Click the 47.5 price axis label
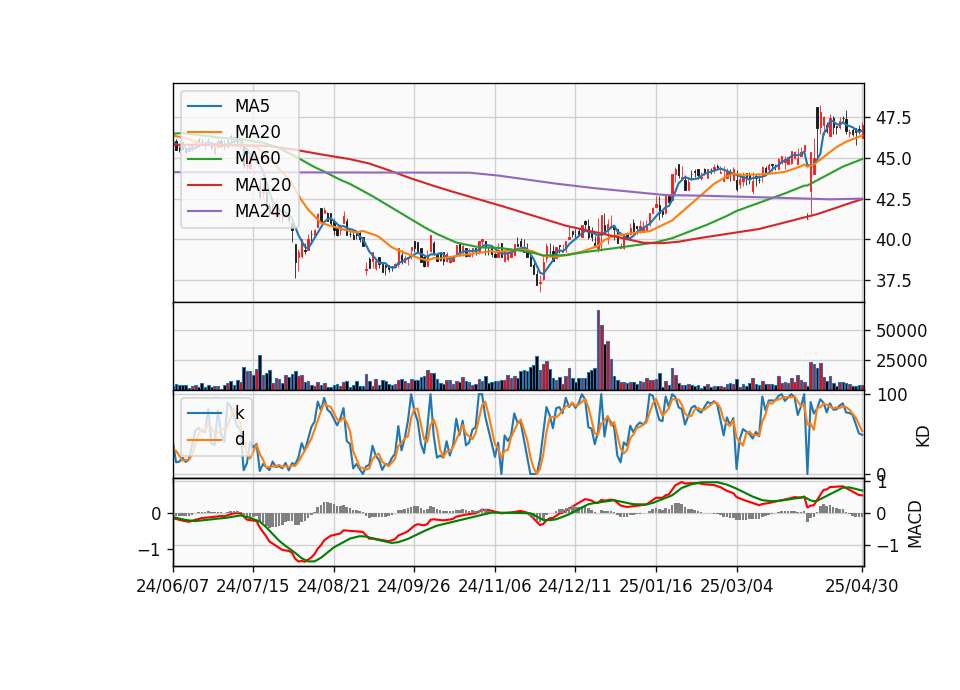 893,118
